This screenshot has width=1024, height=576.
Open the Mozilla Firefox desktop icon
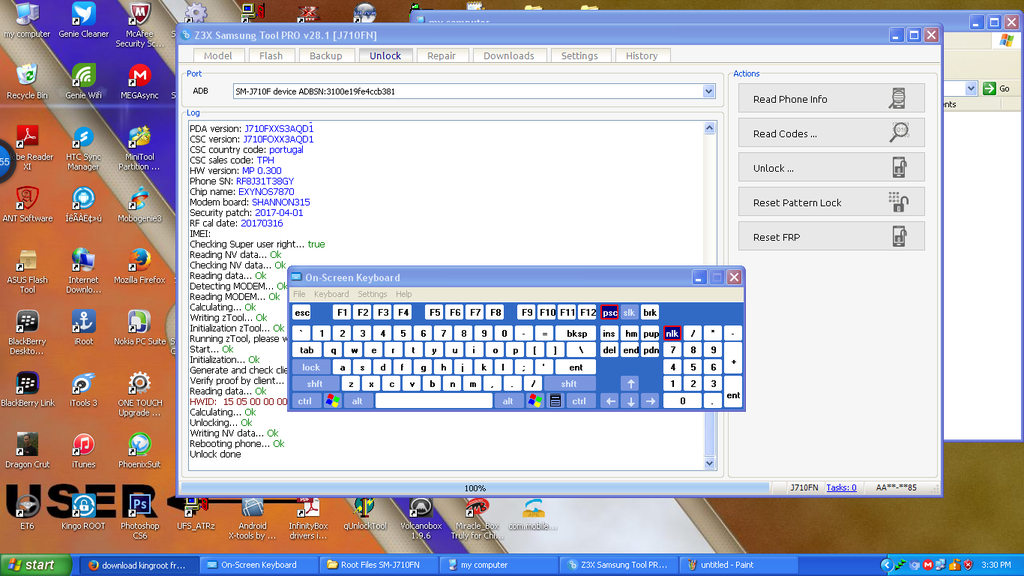(x=139, y=263)
